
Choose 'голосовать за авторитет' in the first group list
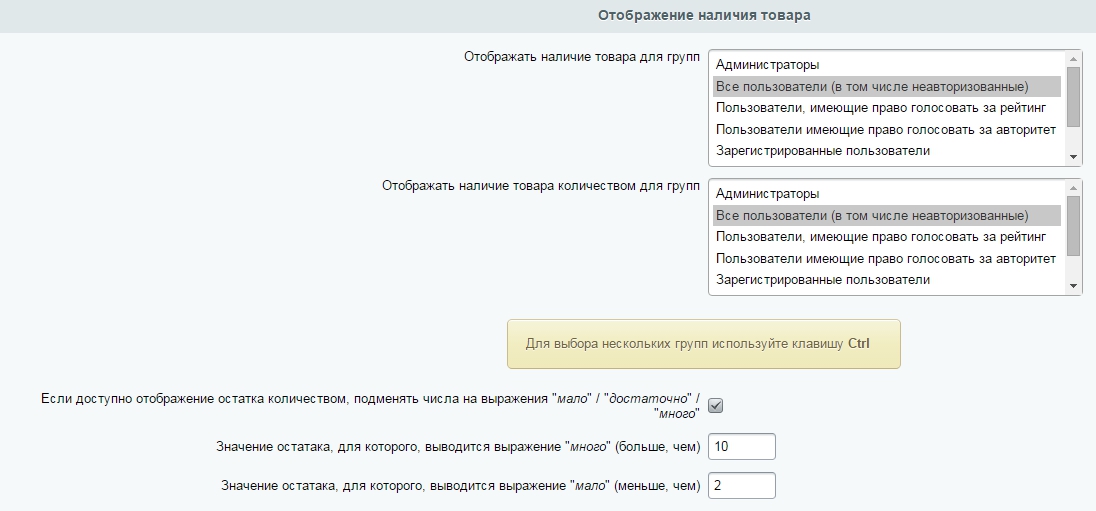click(x=885, y=129)
